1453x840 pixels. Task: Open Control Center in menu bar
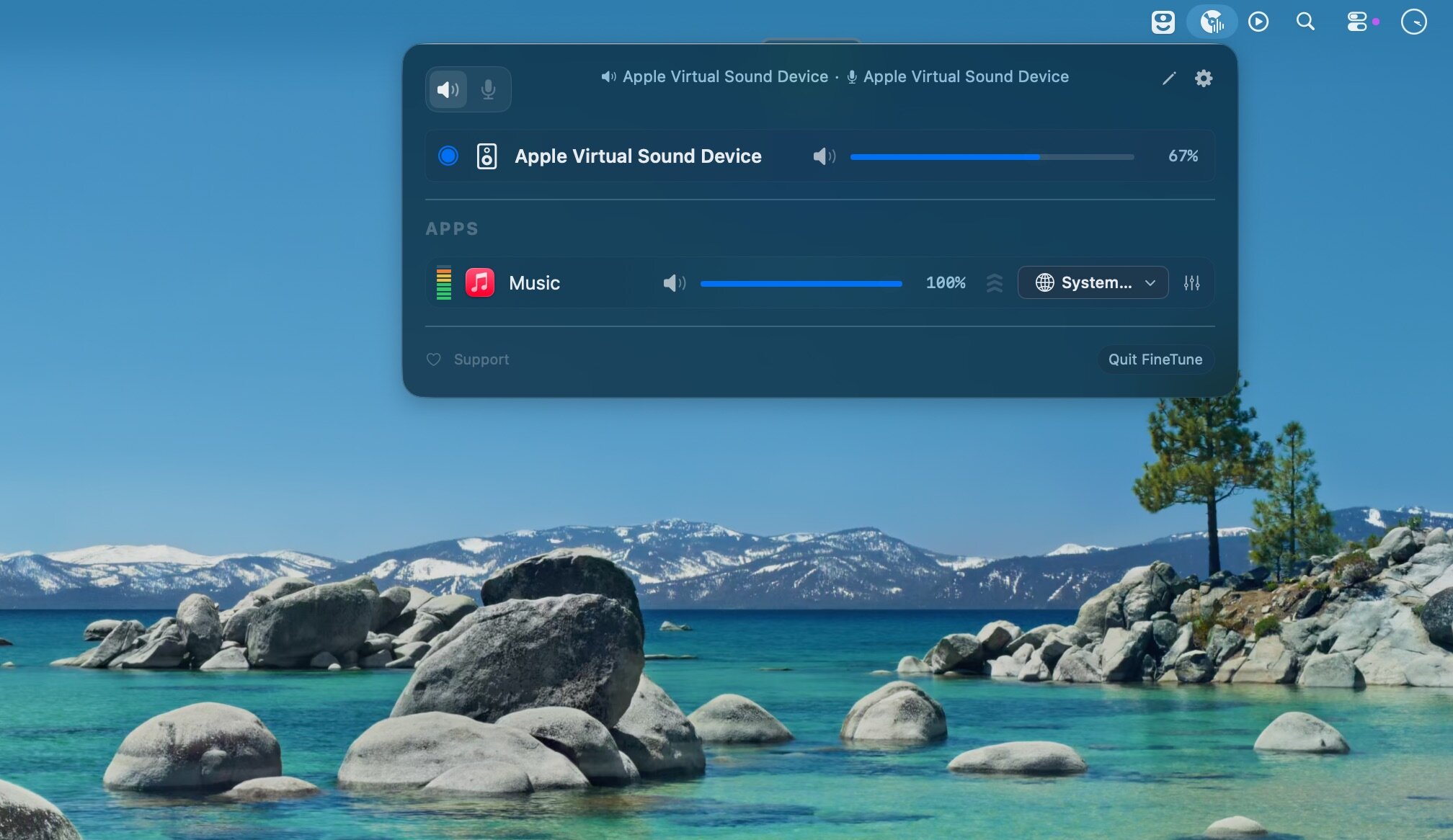tap(1357, 22)
